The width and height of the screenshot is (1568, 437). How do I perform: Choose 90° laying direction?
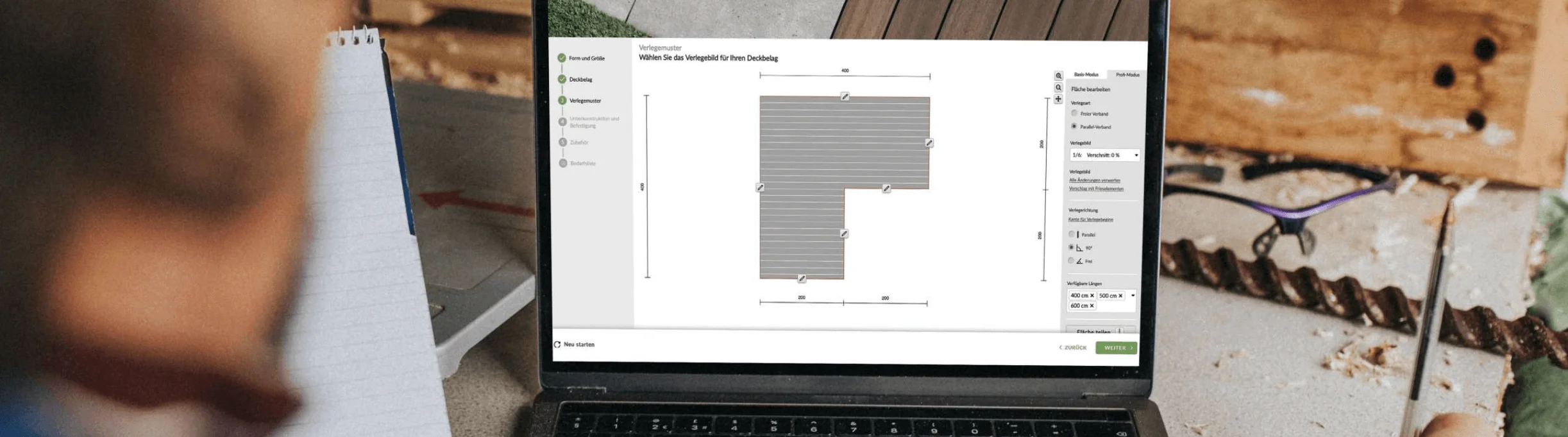[x=1071, y=247]
